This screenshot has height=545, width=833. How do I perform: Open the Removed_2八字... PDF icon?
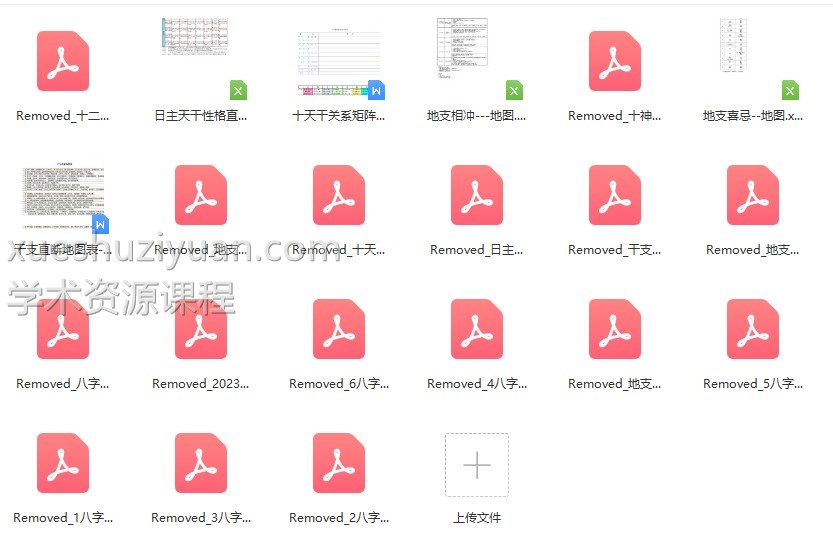[339, 463]
